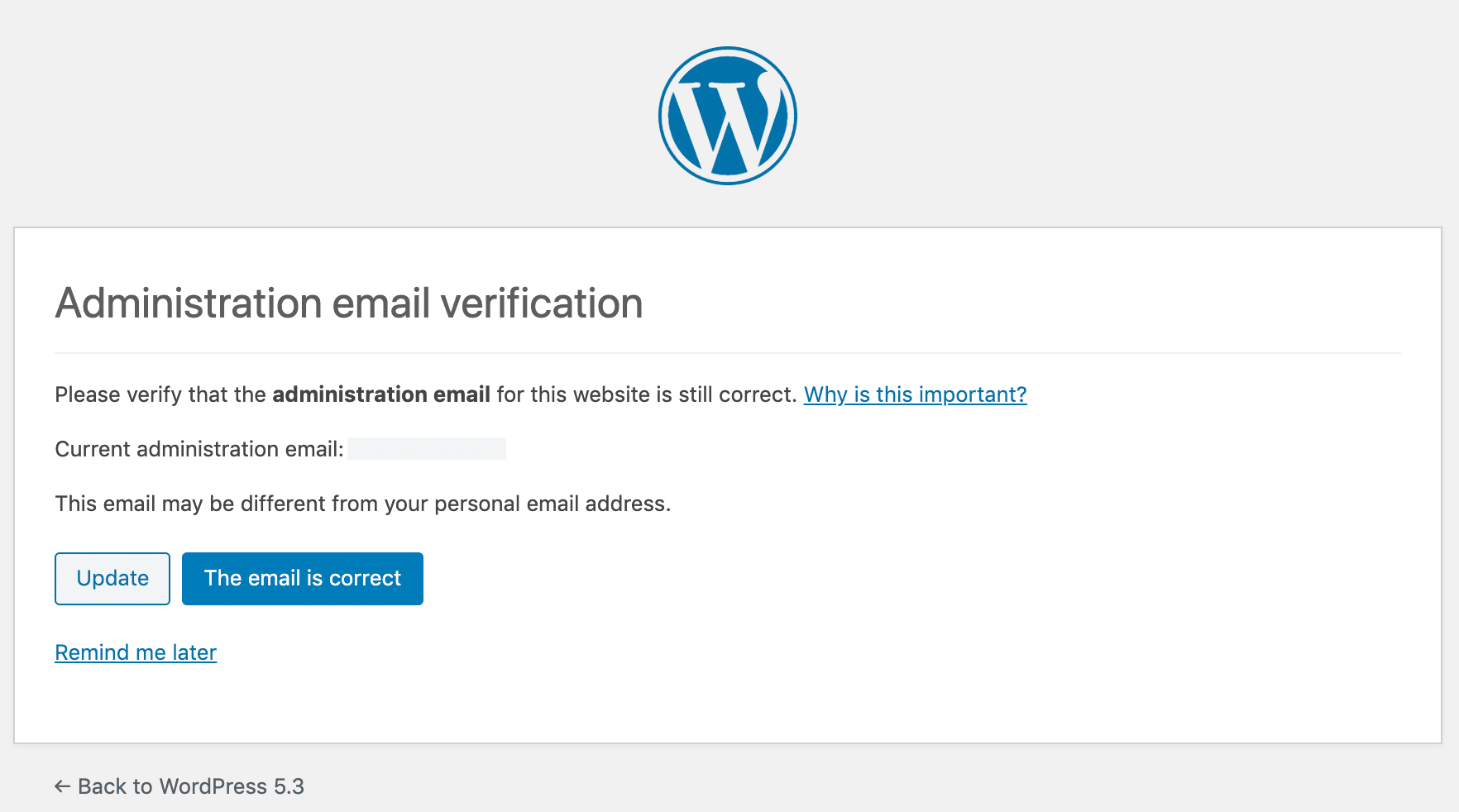Click the "Current administration email:" label
This screenshot has height=812, width=1459.
click(x=199, y=449)
